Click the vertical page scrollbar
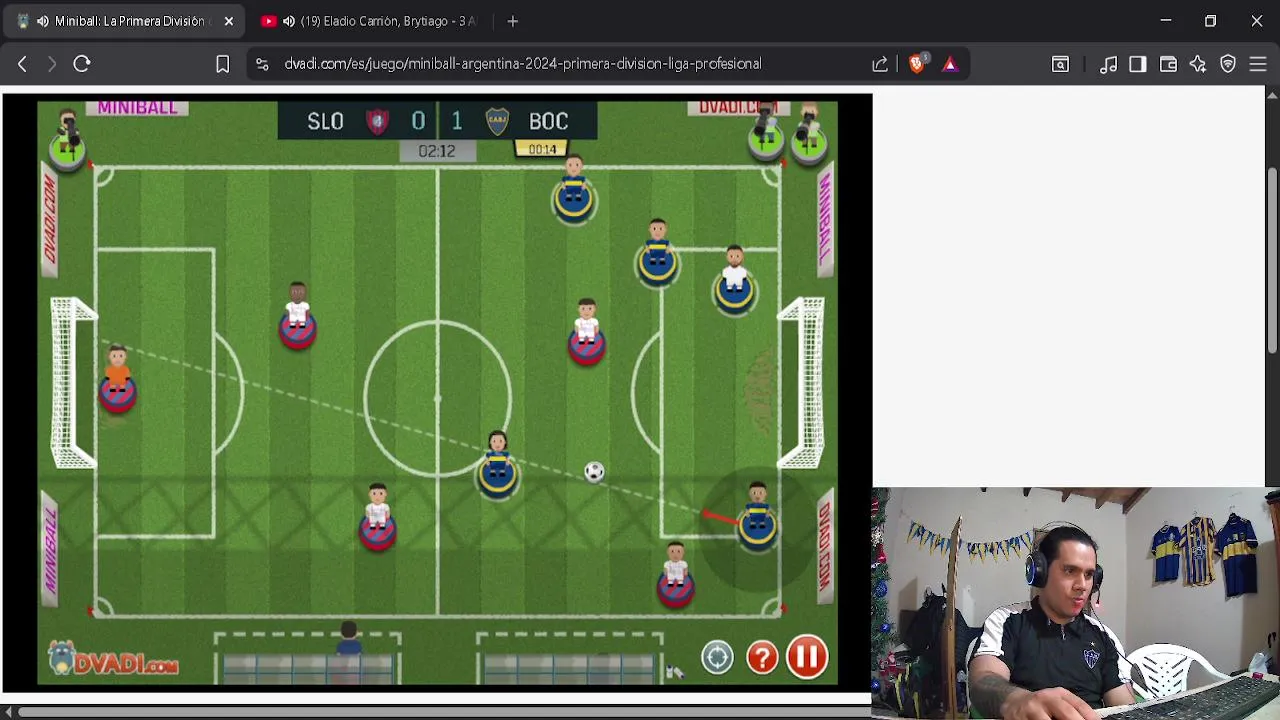This screenshot has height=720, width=1280. (1272, 260)
